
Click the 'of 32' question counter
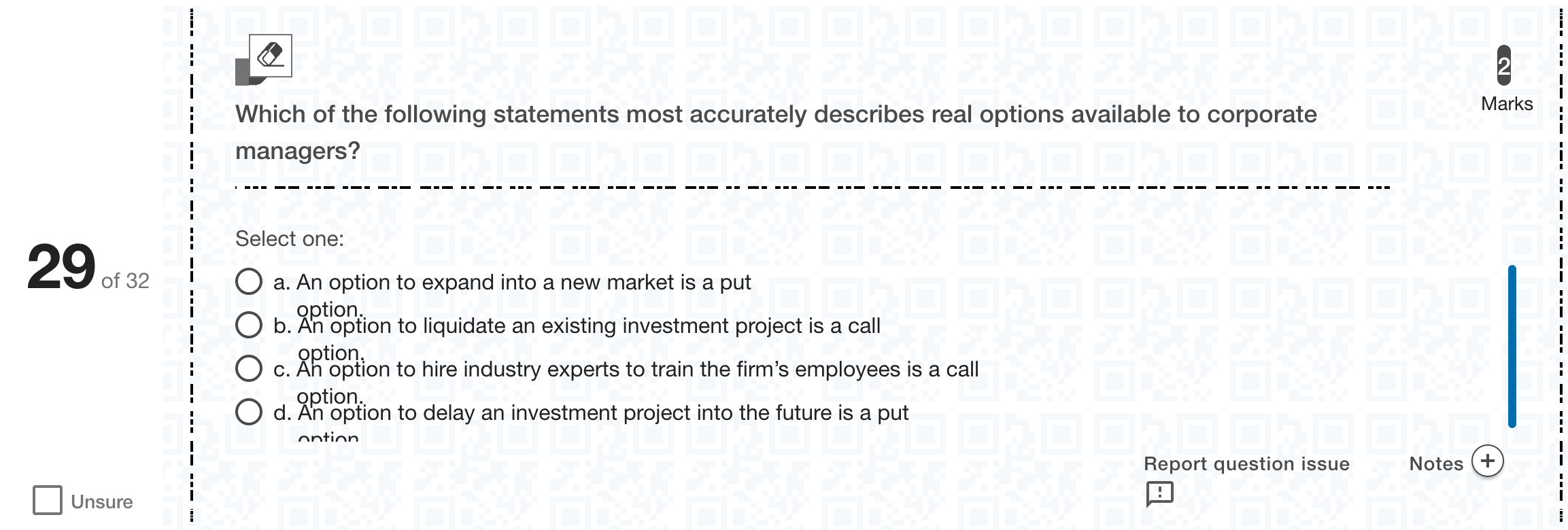125,281
